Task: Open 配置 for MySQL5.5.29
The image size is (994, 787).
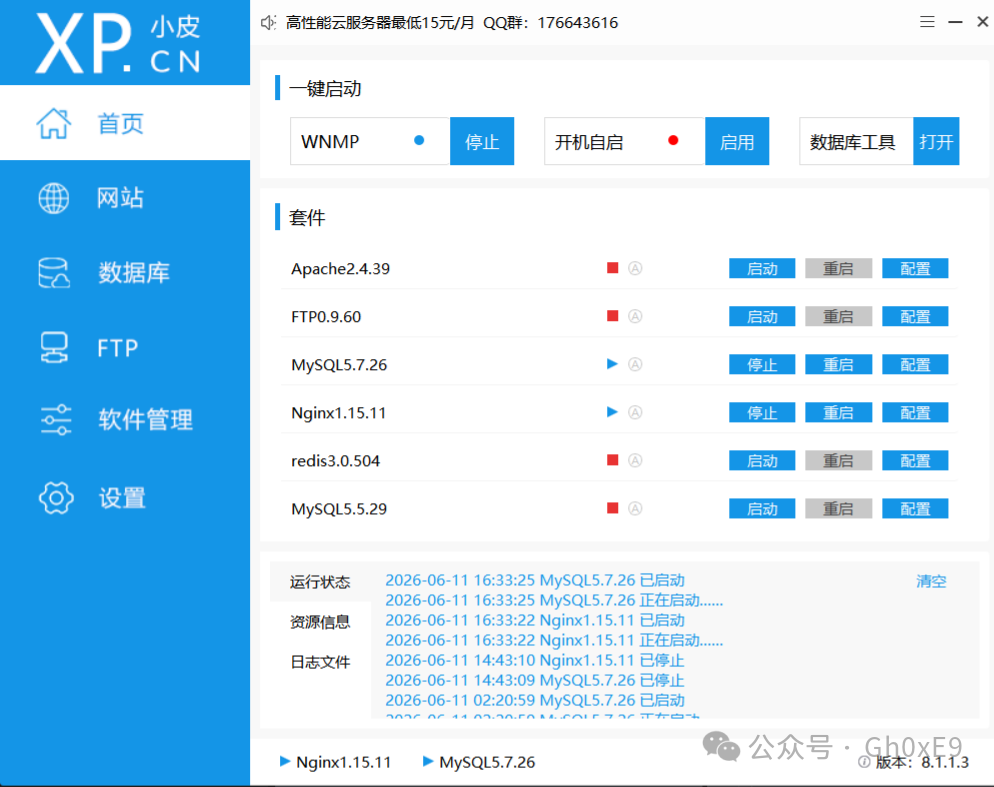Action: coord(915,509)
